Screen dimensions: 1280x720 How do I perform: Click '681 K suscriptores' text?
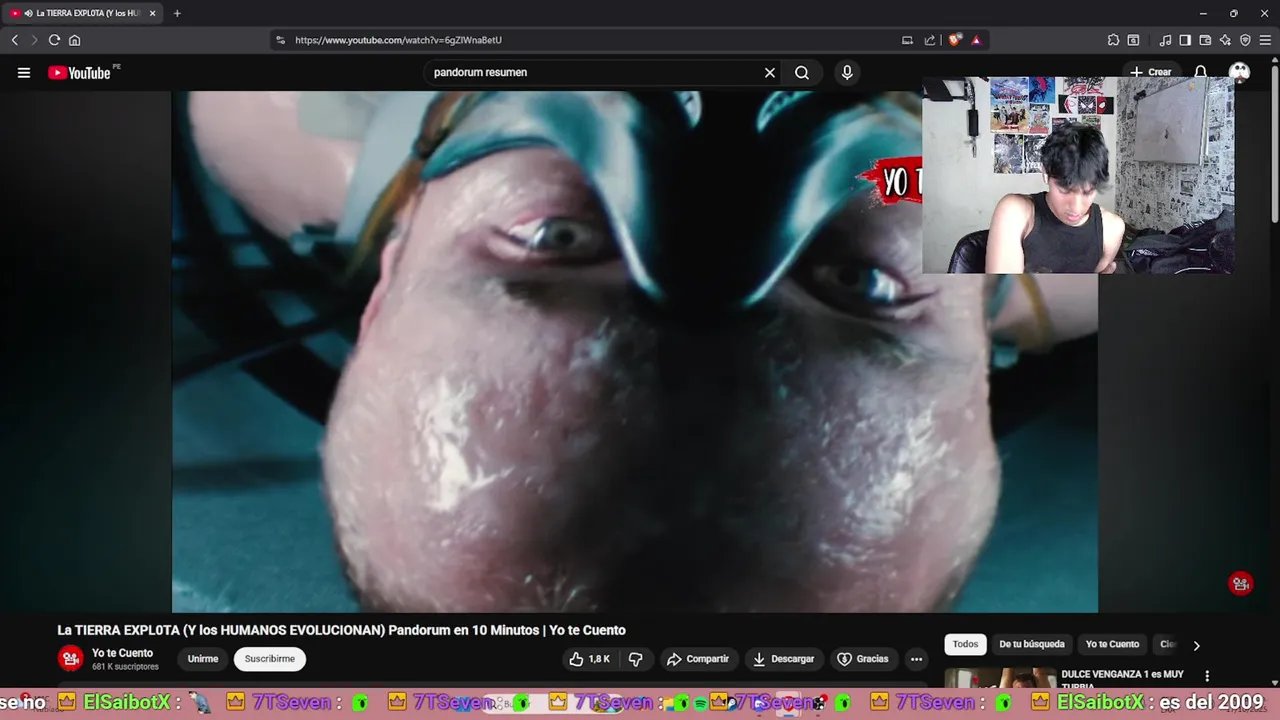click(x=125, y=667)
